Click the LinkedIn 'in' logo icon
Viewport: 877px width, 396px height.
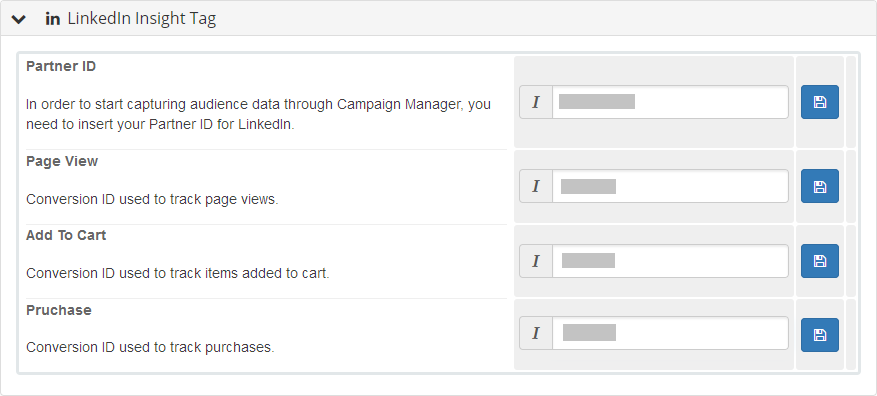53,19
